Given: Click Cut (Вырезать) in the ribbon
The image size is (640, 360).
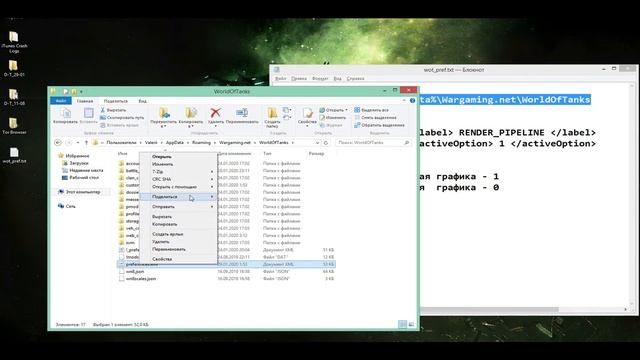Looking at the screenshot, I should [113, 110].
